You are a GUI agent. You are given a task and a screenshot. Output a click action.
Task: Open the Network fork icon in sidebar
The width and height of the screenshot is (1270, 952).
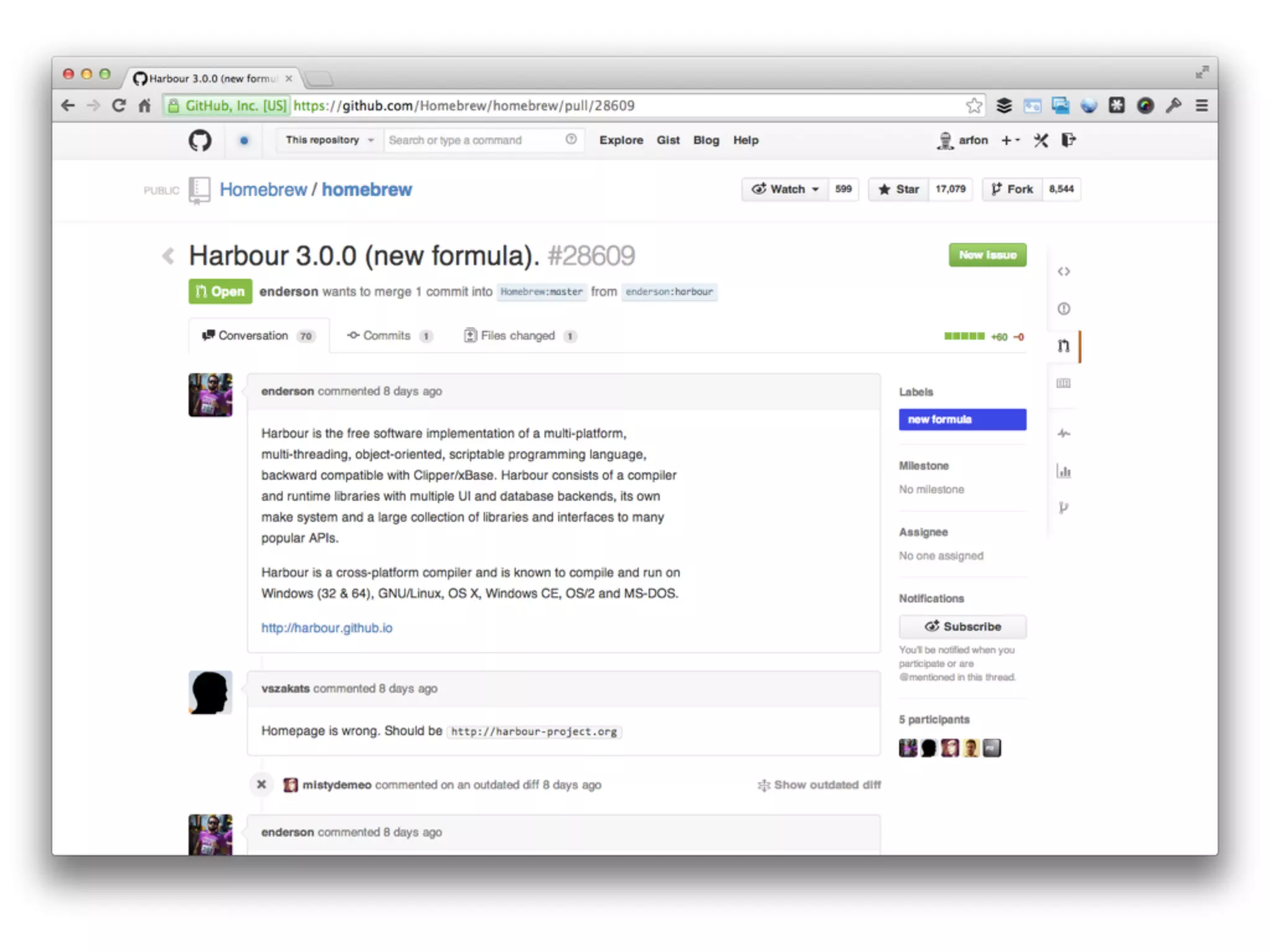pos(1064,508)
